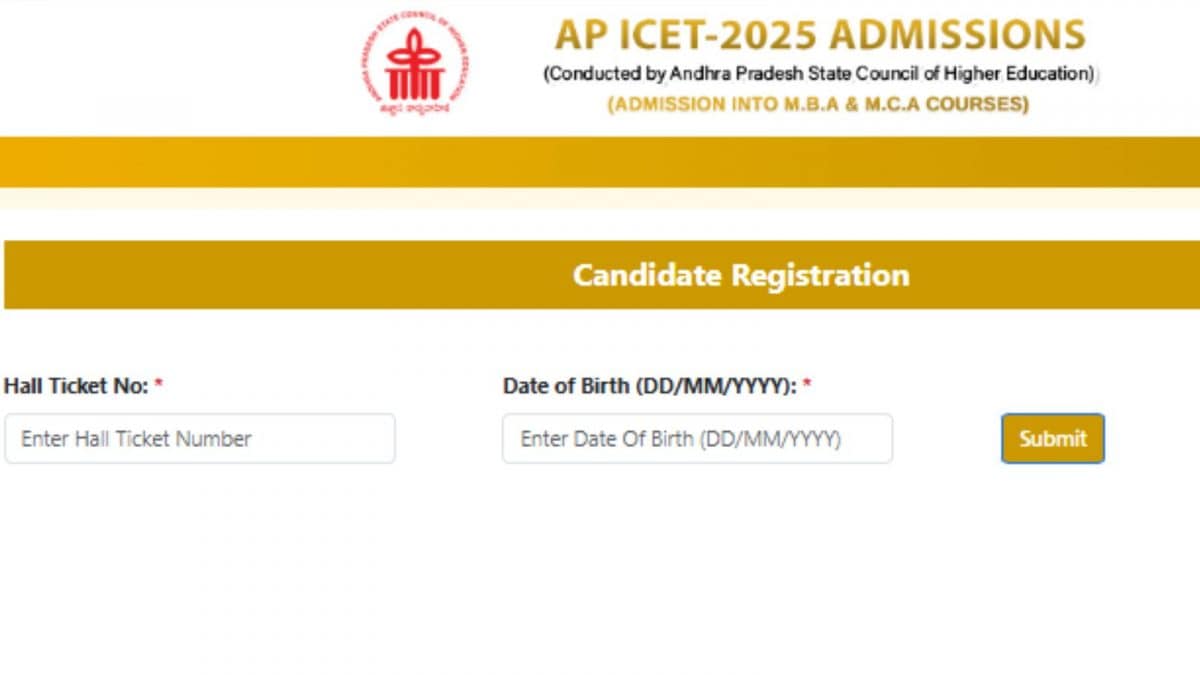This screenshot has height=675, width=1200.
Task: Click ADMISSIONS in the main page title
Action: 957,35
